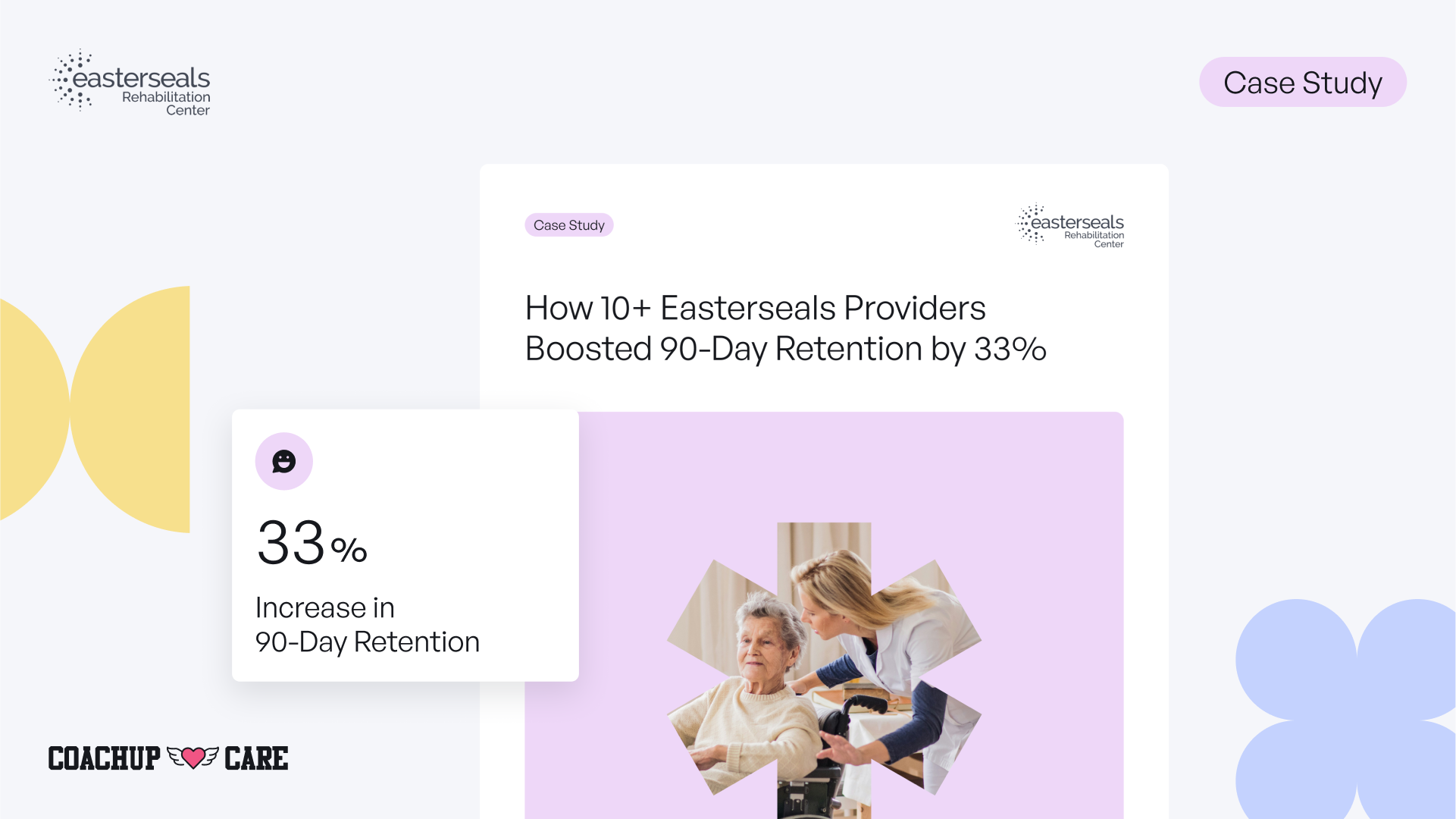Viewport: 1456px width, 819px height.
Task: Select the smiling chat-bubble icon on the stat card
Action: (283, 461)
